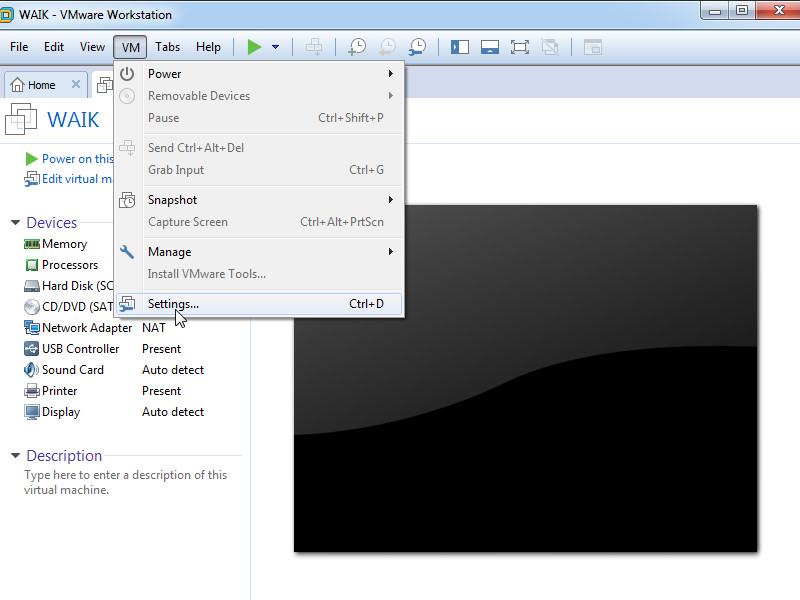Image resolution: width=800 pixels, height=600 pixels.
Task: Open the power options dropdown arrow
Action: (x=276, y=47)
